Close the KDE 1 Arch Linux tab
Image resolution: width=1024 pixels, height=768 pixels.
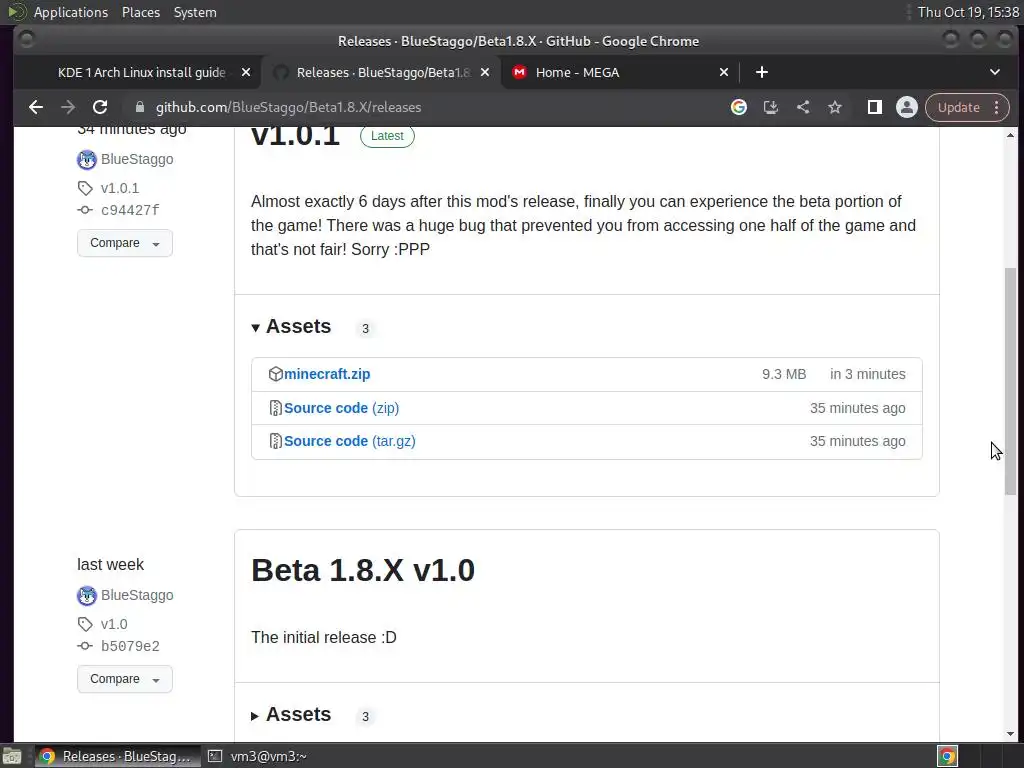tap(246, 72)
